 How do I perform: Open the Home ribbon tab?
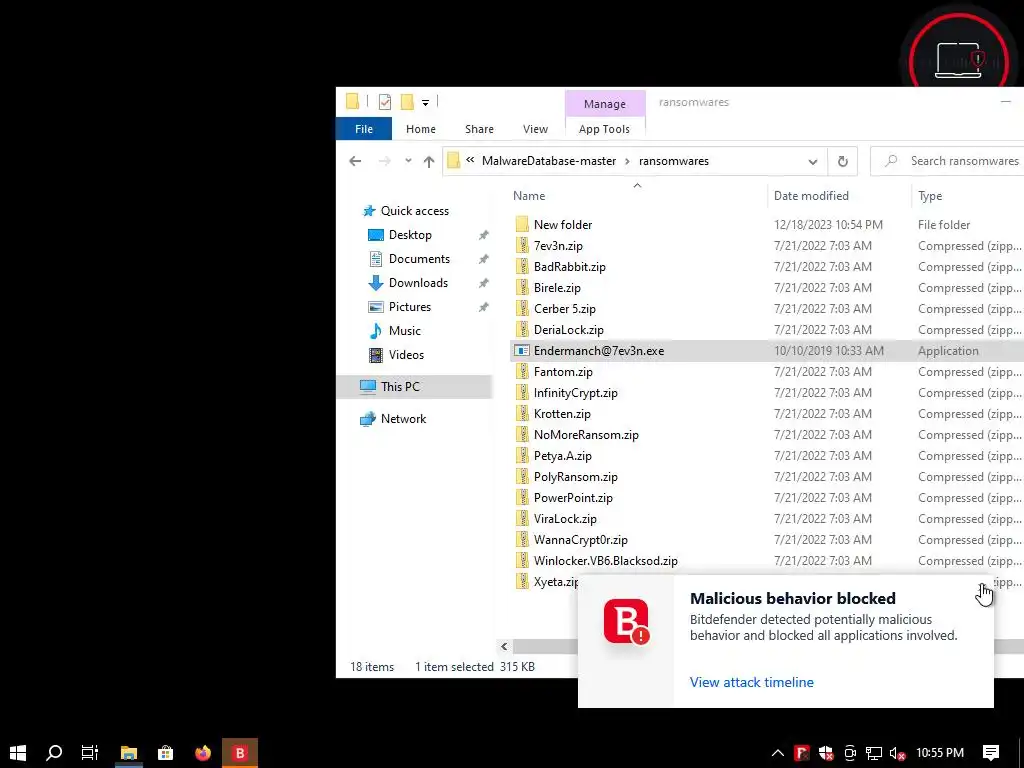tap(421, 129)
